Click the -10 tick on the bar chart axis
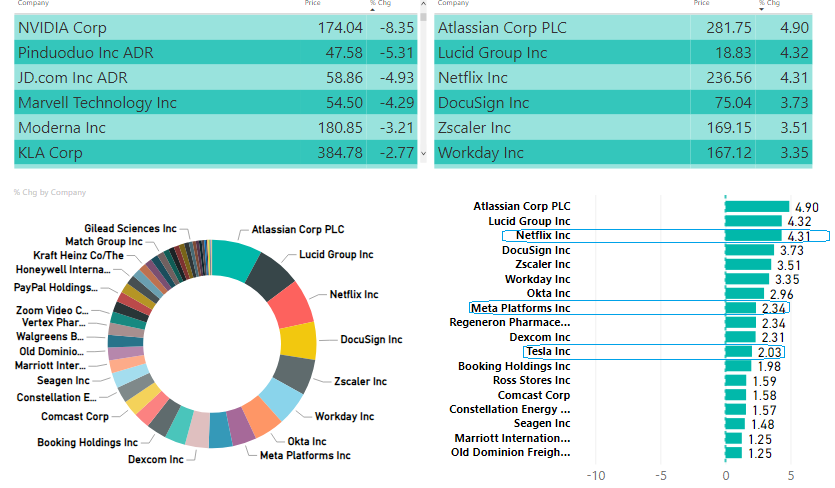 tap(595, 476)
